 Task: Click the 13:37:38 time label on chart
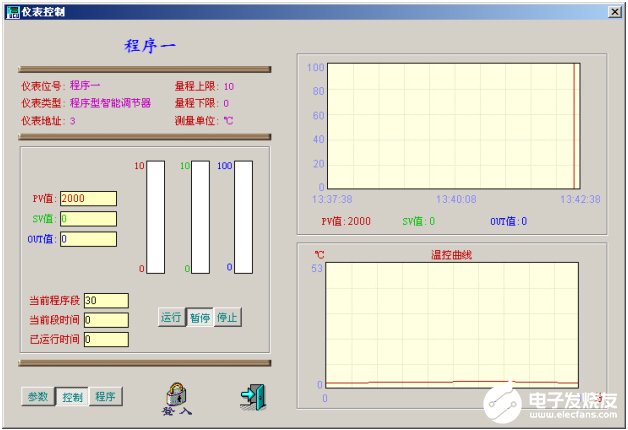click(332, 199)
